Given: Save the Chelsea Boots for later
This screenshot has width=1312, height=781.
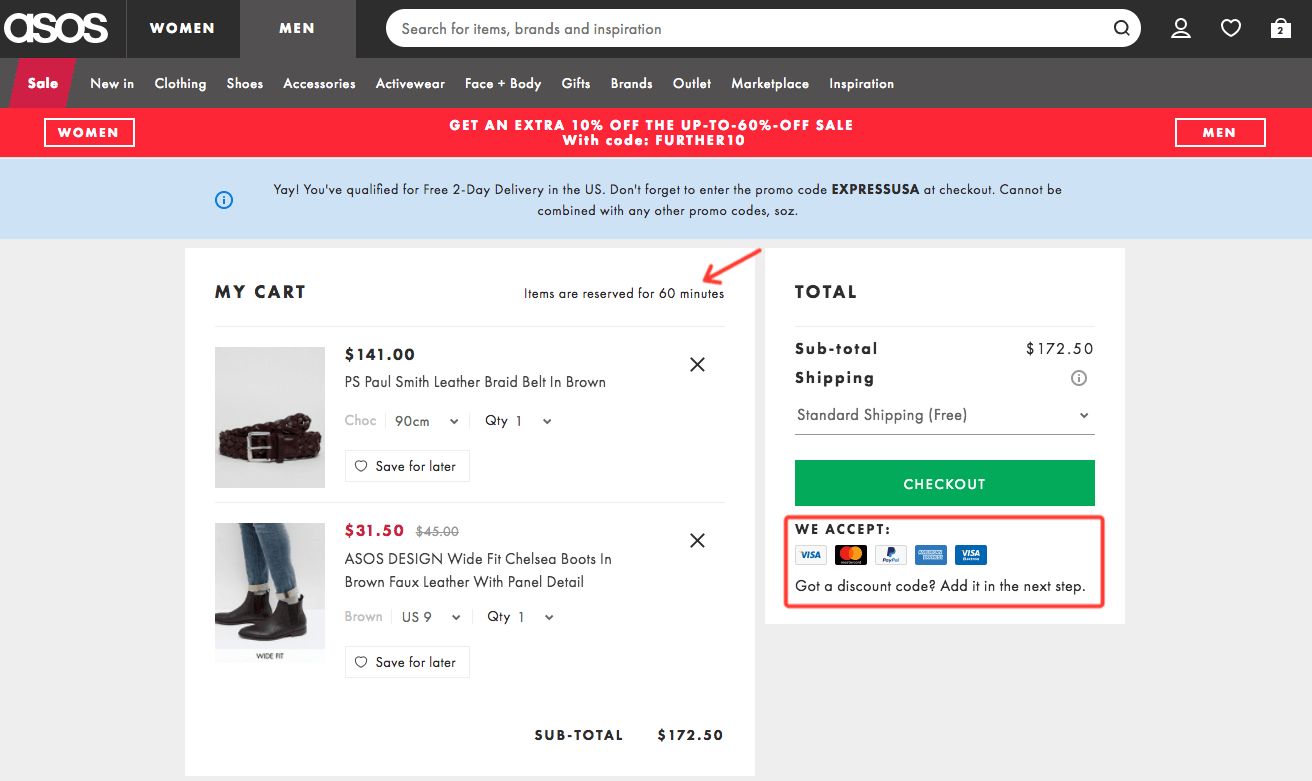Looking at the screenshot, I should (407, 662).
